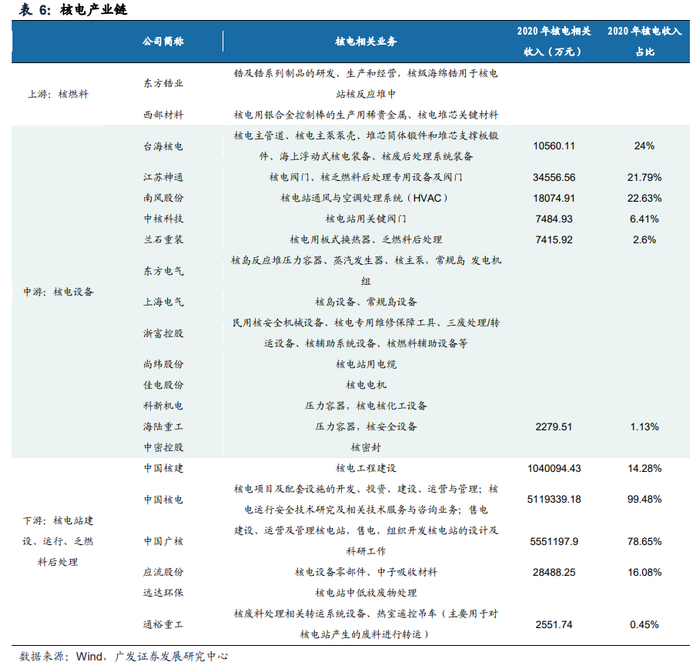This screenshot has width=700, height=672.
Task: Click company name '中国核建'
Action: point(163,468)
